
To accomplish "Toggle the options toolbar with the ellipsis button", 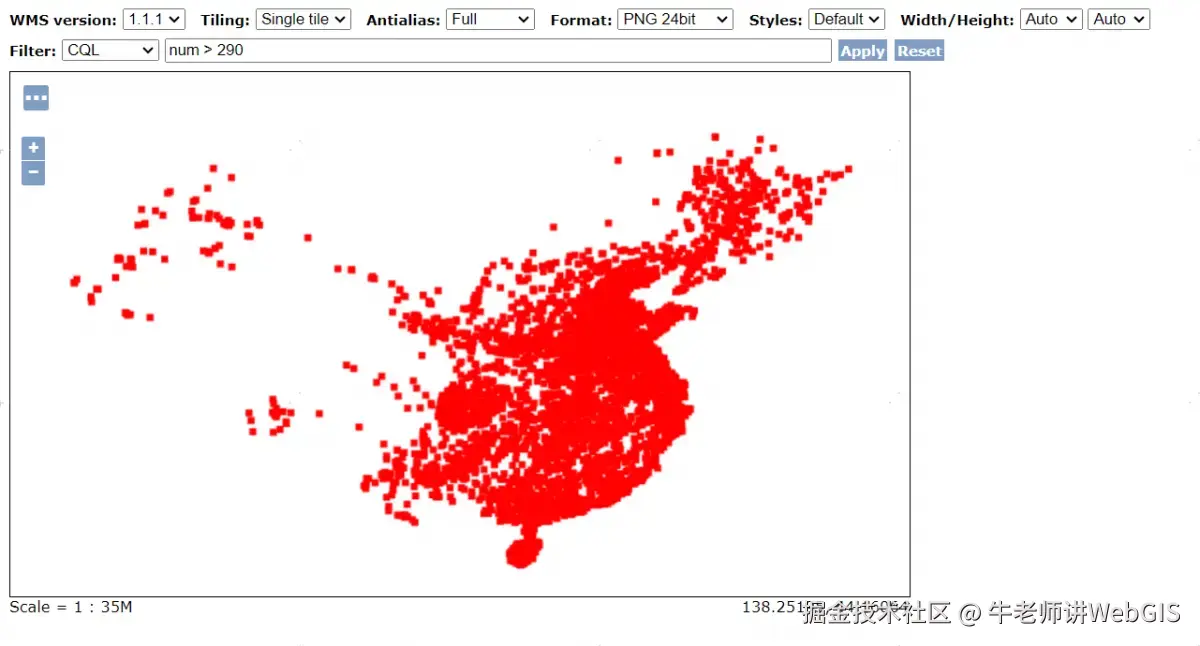I will [x=36, y=98].
